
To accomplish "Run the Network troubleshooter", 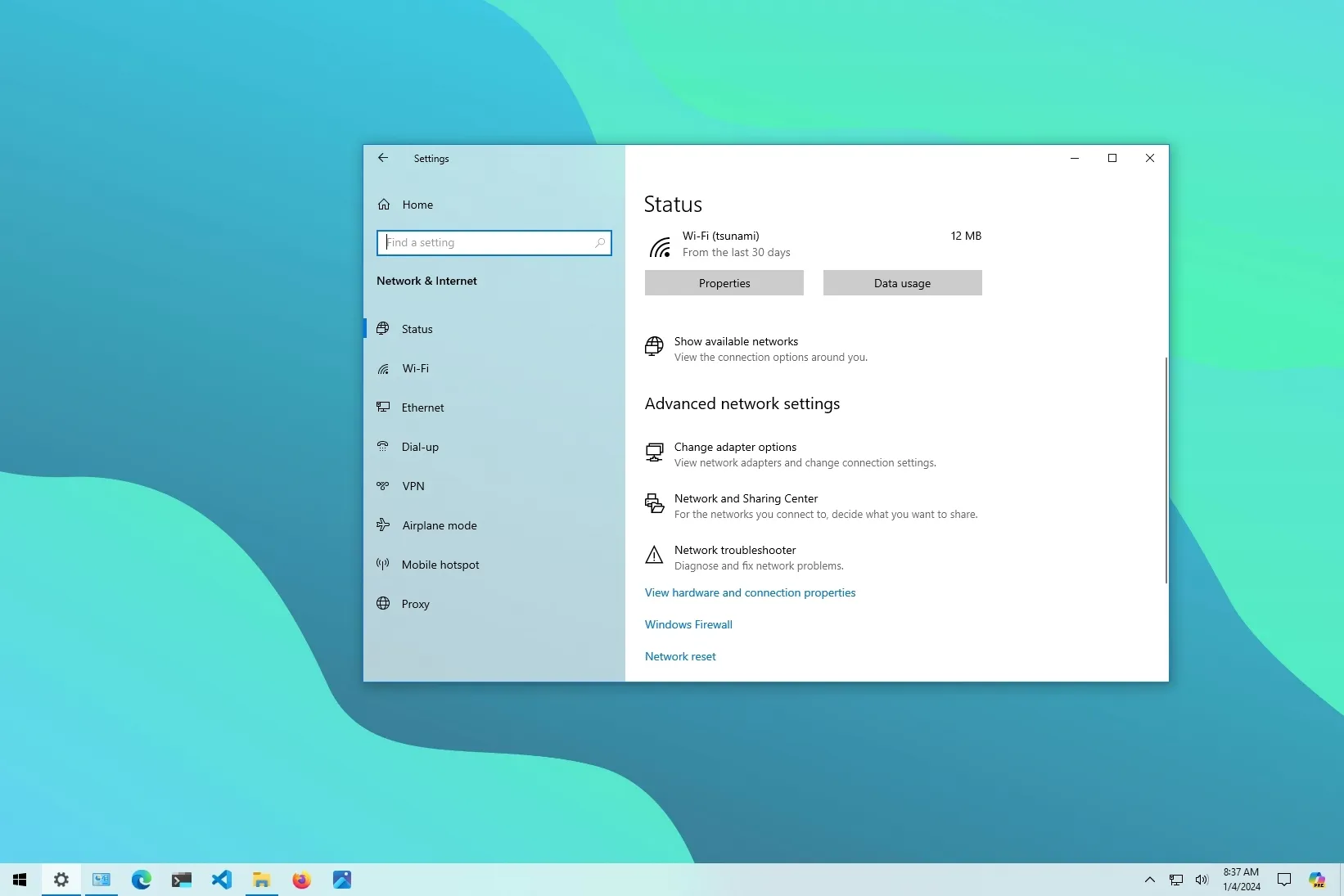I will 744,557.
